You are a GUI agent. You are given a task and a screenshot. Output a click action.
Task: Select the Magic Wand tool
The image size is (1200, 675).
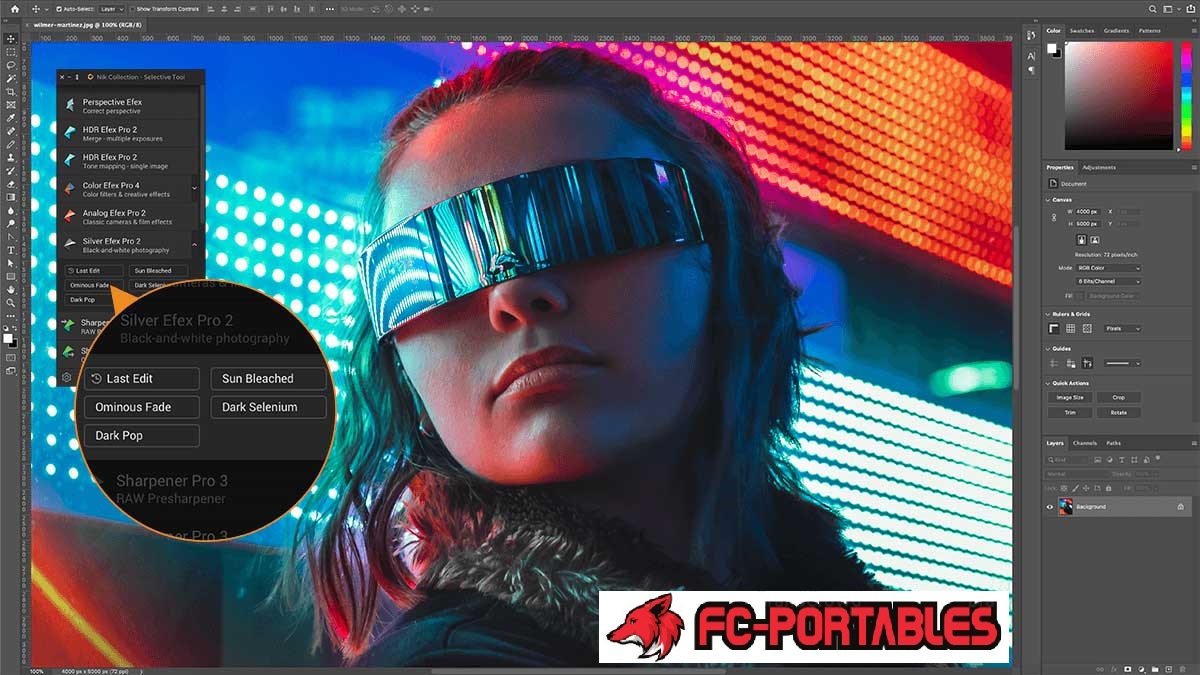tap(12, 77)
